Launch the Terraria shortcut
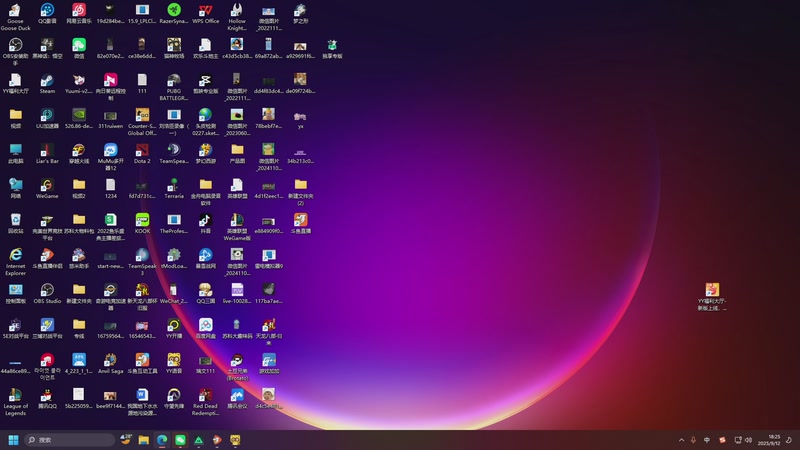800x450 pixels. tap(174, 189)
